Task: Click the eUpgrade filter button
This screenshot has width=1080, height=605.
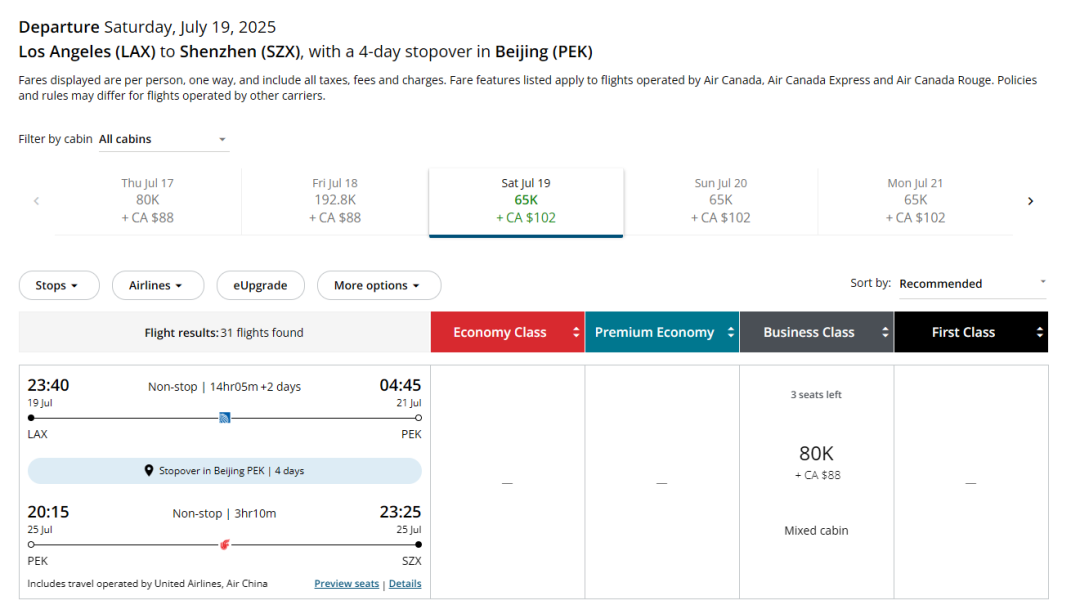Action: click(x=260, y=286)
